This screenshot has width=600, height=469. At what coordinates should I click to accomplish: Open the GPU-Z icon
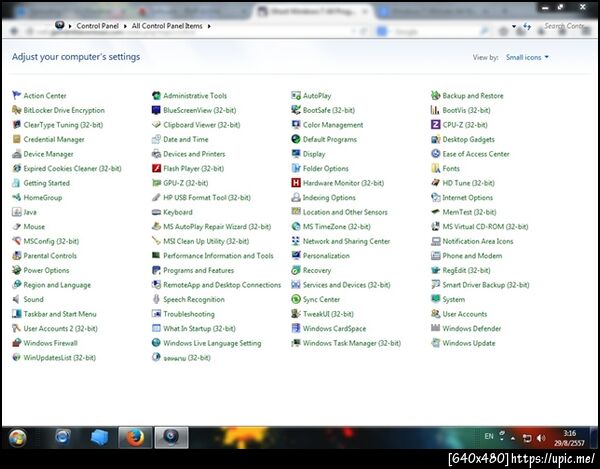point(156,182)
